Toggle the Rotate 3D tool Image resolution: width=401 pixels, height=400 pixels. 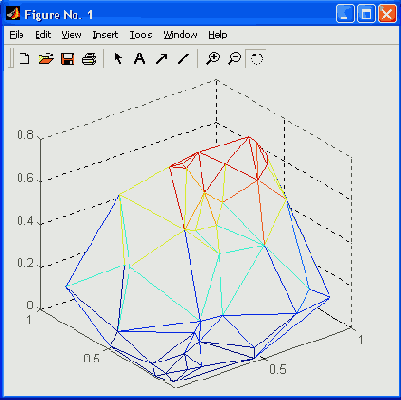257,59
